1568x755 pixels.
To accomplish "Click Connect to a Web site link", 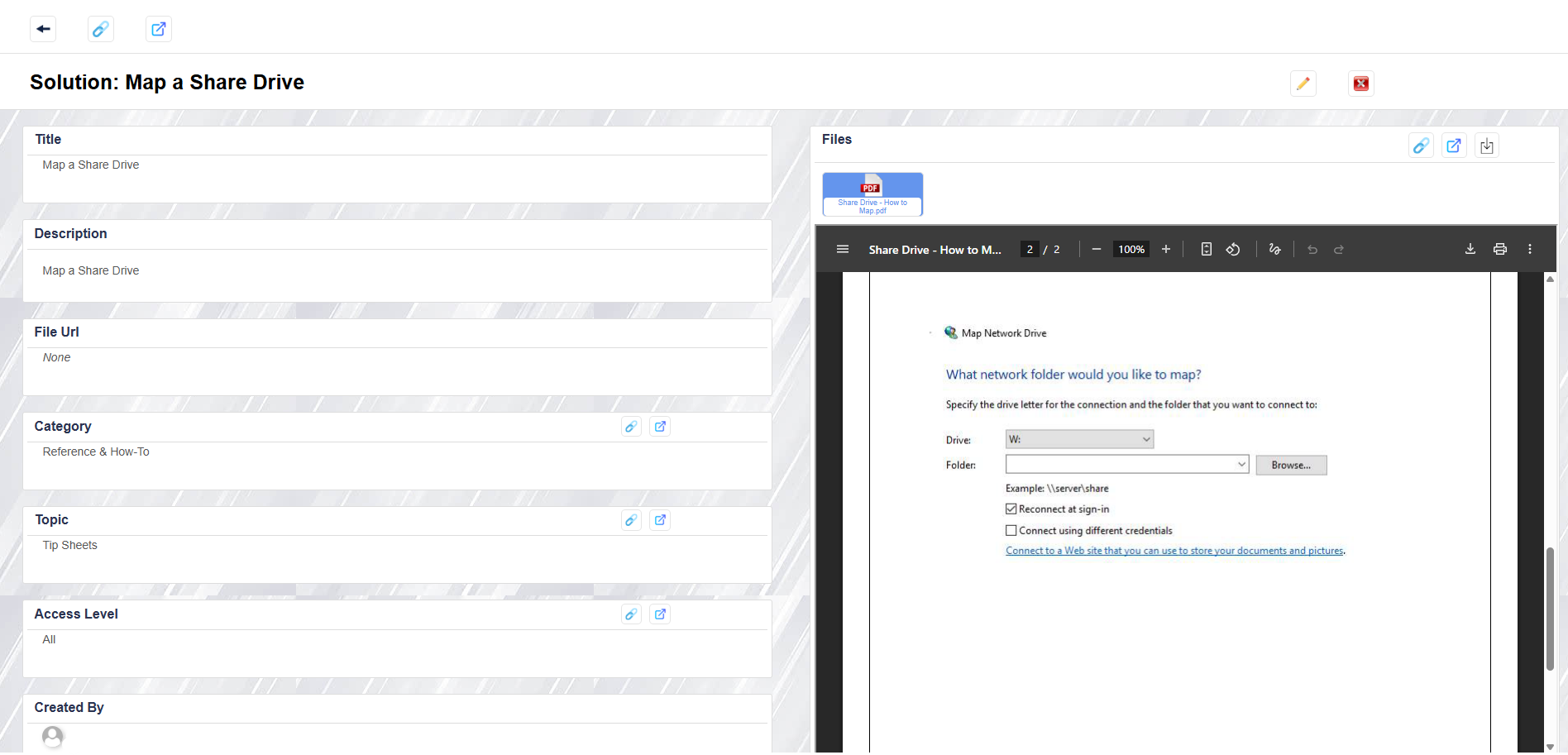I will click(1174, 551).
